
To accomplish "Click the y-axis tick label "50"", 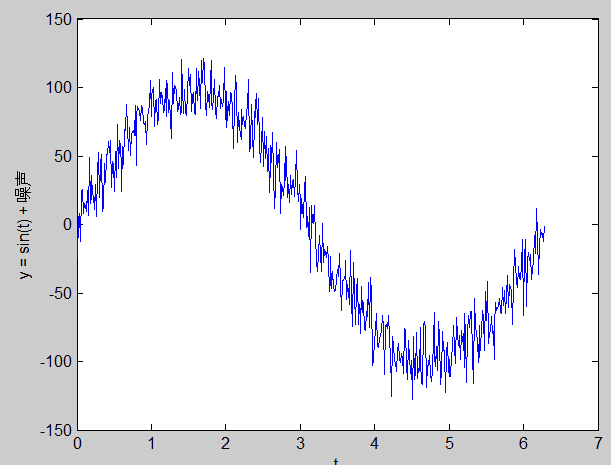I will [x=63, y=156].
